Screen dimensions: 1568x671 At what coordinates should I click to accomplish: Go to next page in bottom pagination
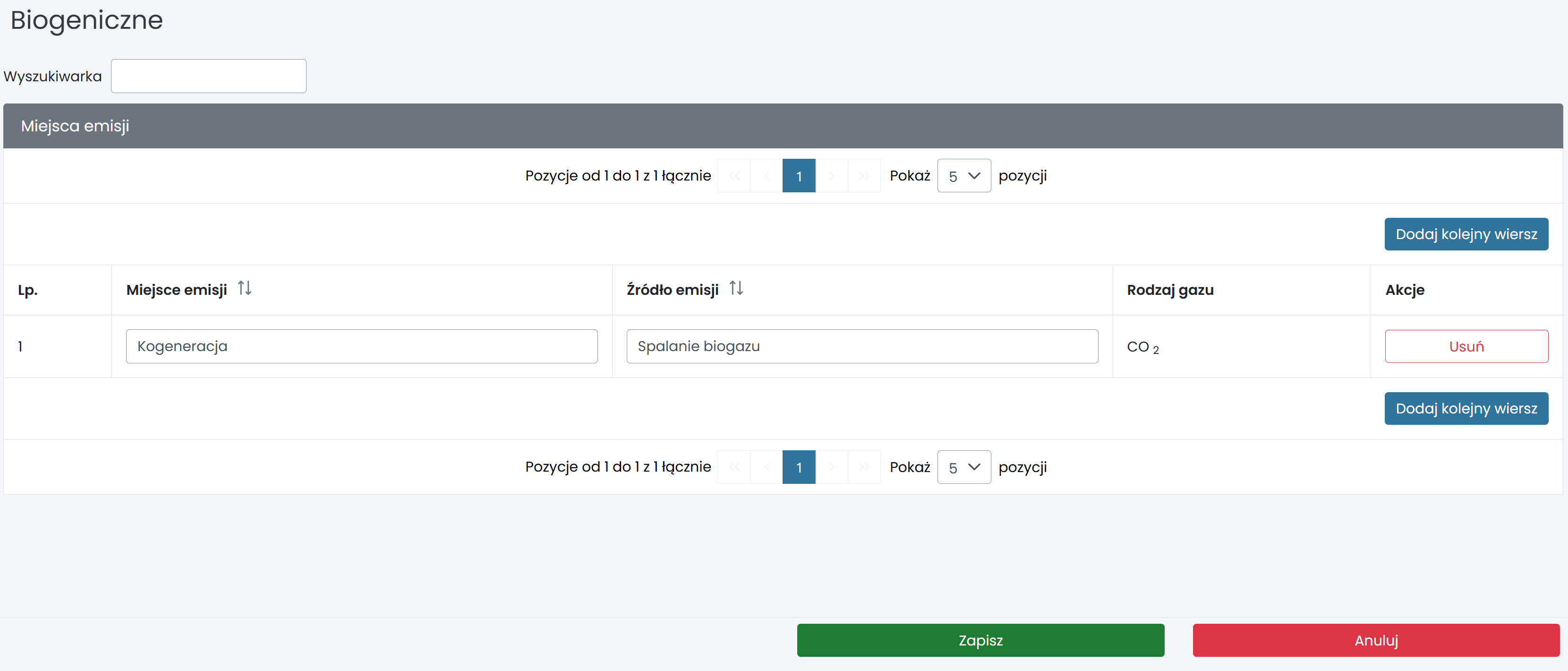pos(832,467)
